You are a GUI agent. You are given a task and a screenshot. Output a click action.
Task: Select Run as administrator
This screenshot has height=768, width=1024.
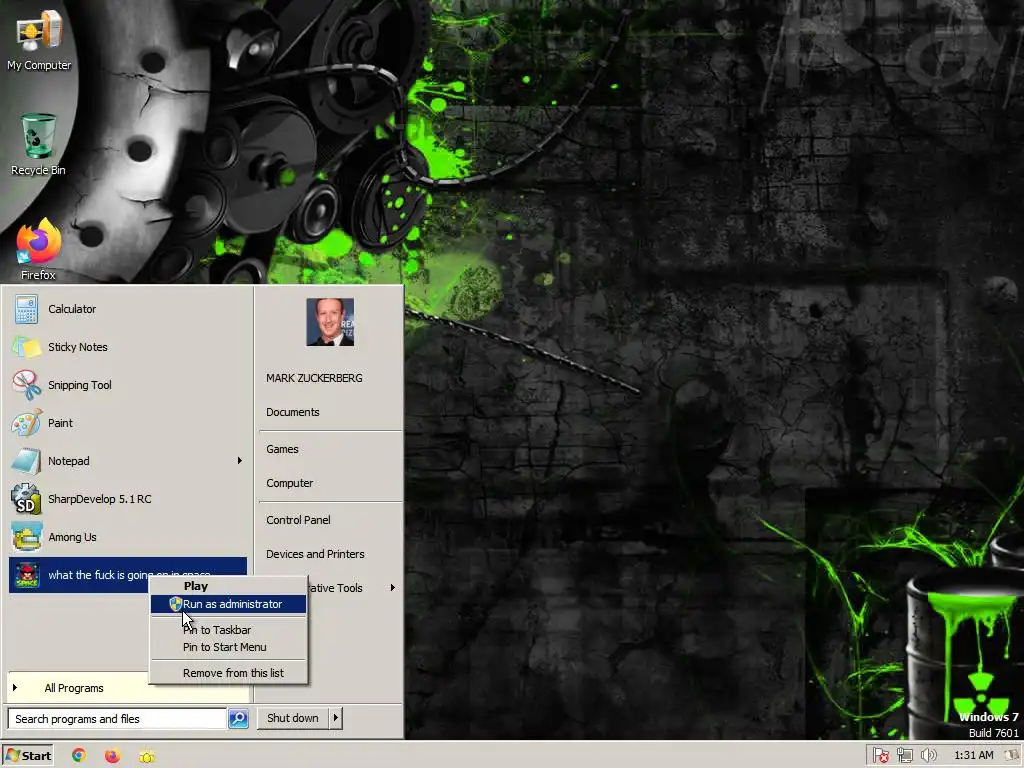click(x=228, y=604)
